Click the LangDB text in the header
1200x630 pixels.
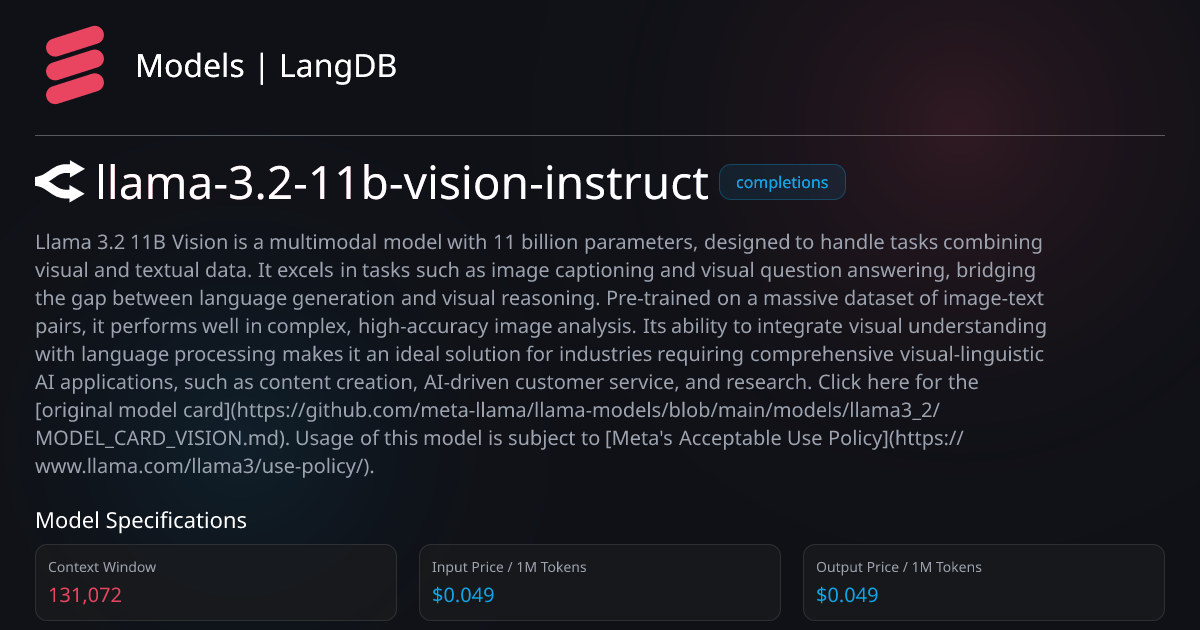pyautogui.click(x=338, y=66)
